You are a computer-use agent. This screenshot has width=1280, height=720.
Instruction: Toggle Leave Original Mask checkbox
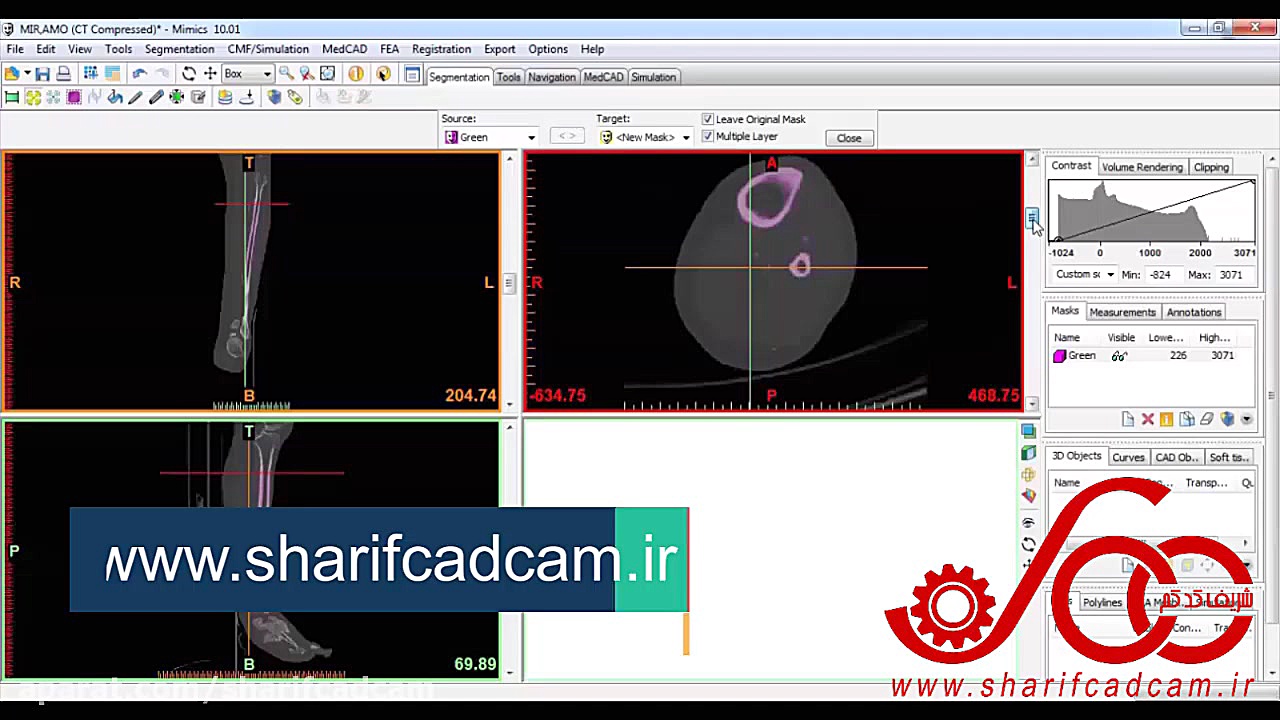[x=708, y=119]
